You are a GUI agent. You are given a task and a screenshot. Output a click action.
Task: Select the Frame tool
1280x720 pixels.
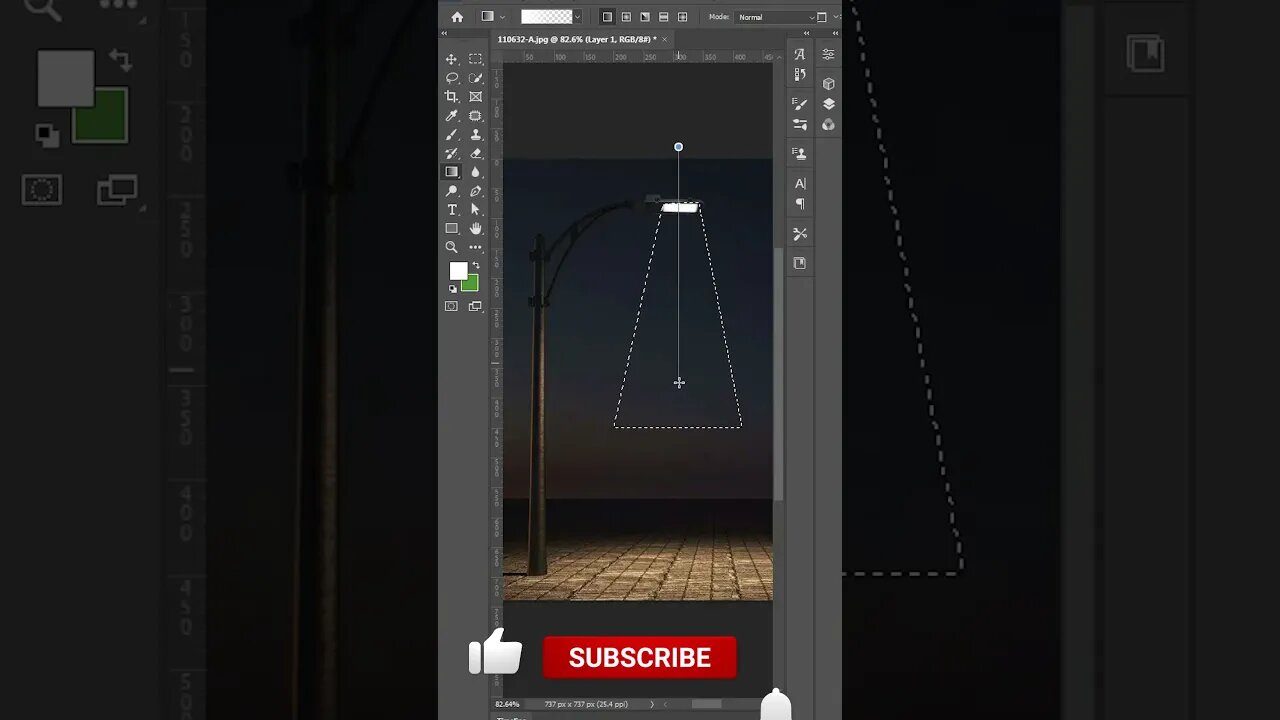476,97
